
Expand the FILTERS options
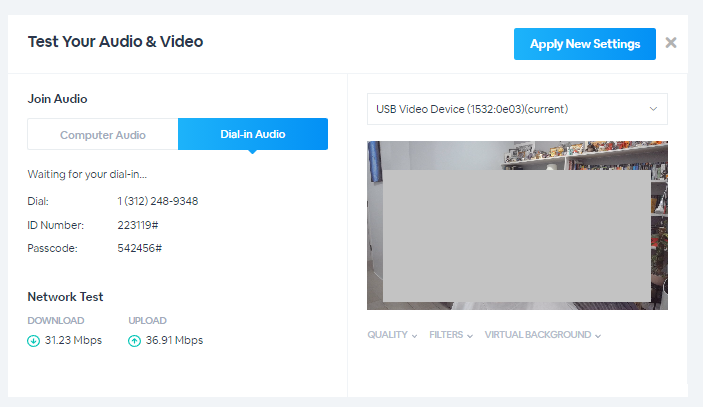coord(451,335)
